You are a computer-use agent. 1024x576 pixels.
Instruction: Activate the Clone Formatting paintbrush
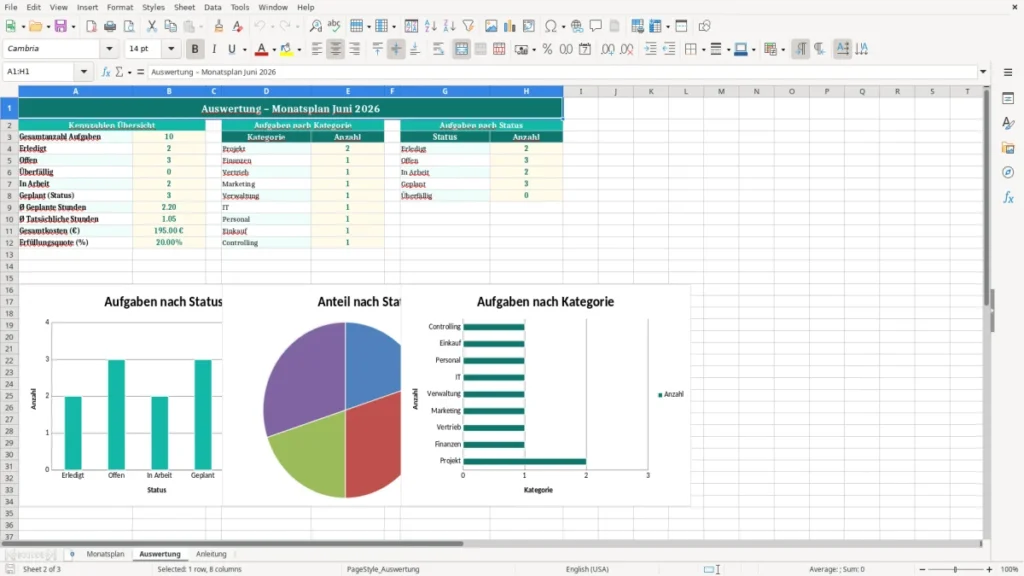(218, 26)
